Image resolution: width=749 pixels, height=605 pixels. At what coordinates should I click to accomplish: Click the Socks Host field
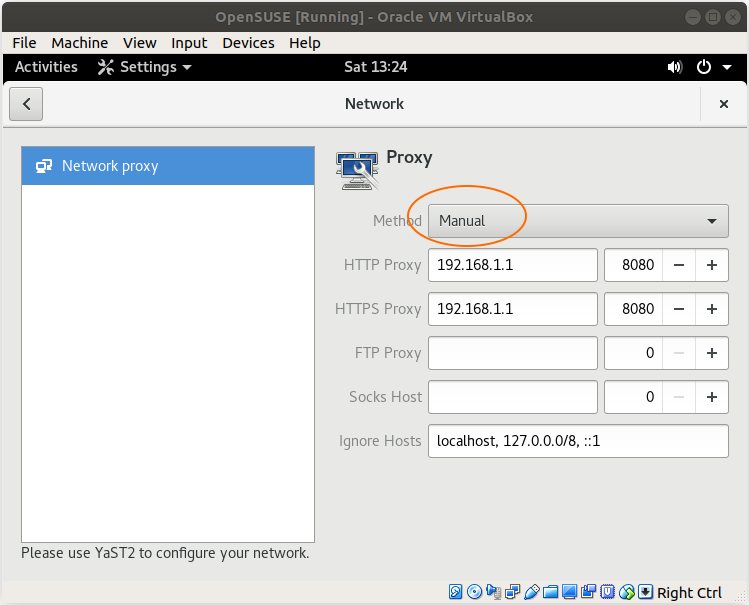(513, 397)
